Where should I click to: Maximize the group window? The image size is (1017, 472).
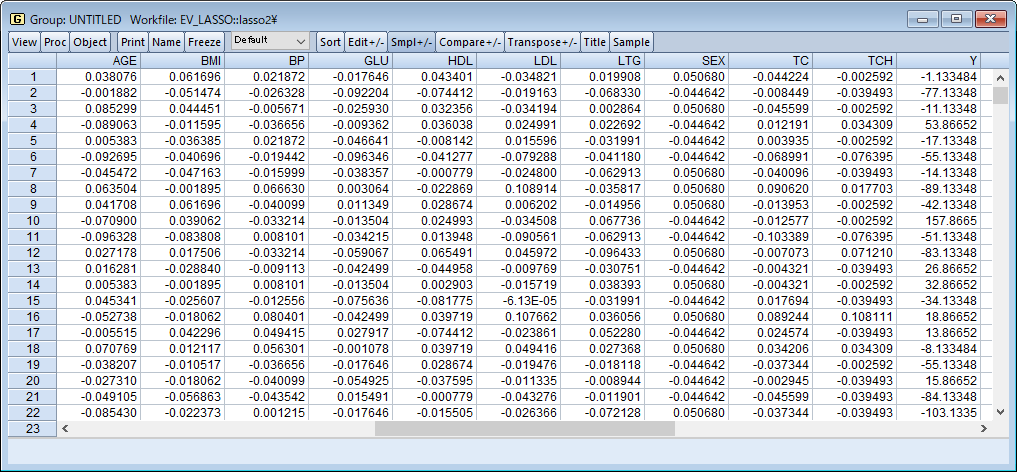pos(956,19)
